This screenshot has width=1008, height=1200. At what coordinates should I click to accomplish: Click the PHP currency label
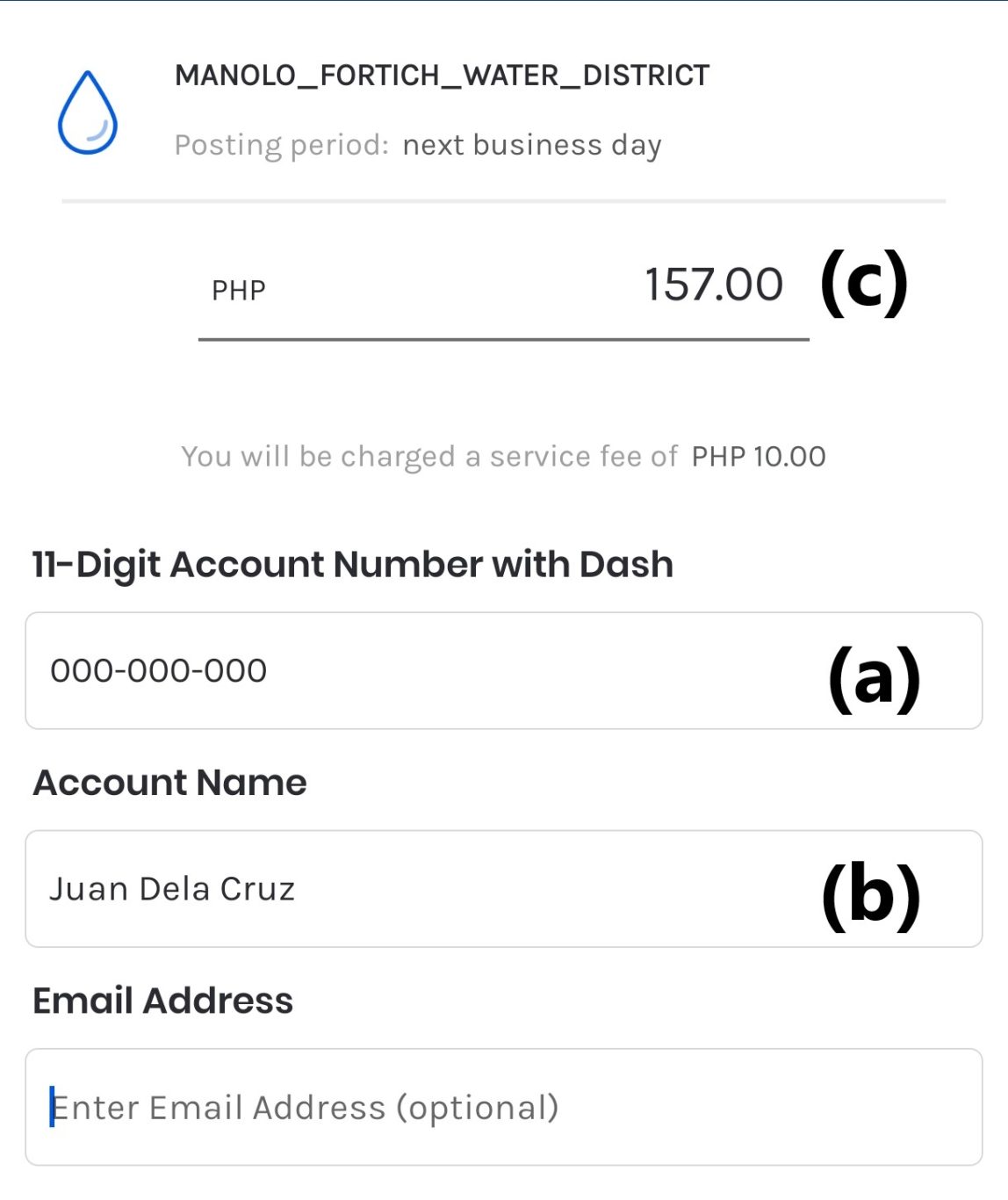point(239,290)
